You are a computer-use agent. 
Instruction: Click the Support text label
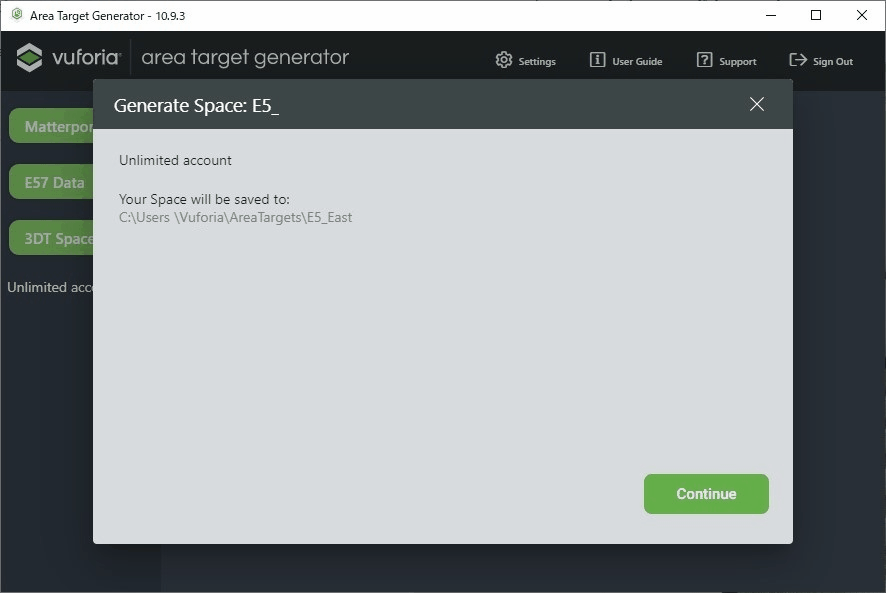[738, 62]
